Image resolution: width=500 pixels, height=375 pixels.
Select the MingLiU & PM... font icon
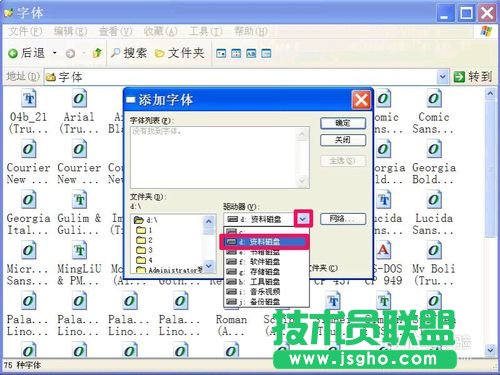79,250
